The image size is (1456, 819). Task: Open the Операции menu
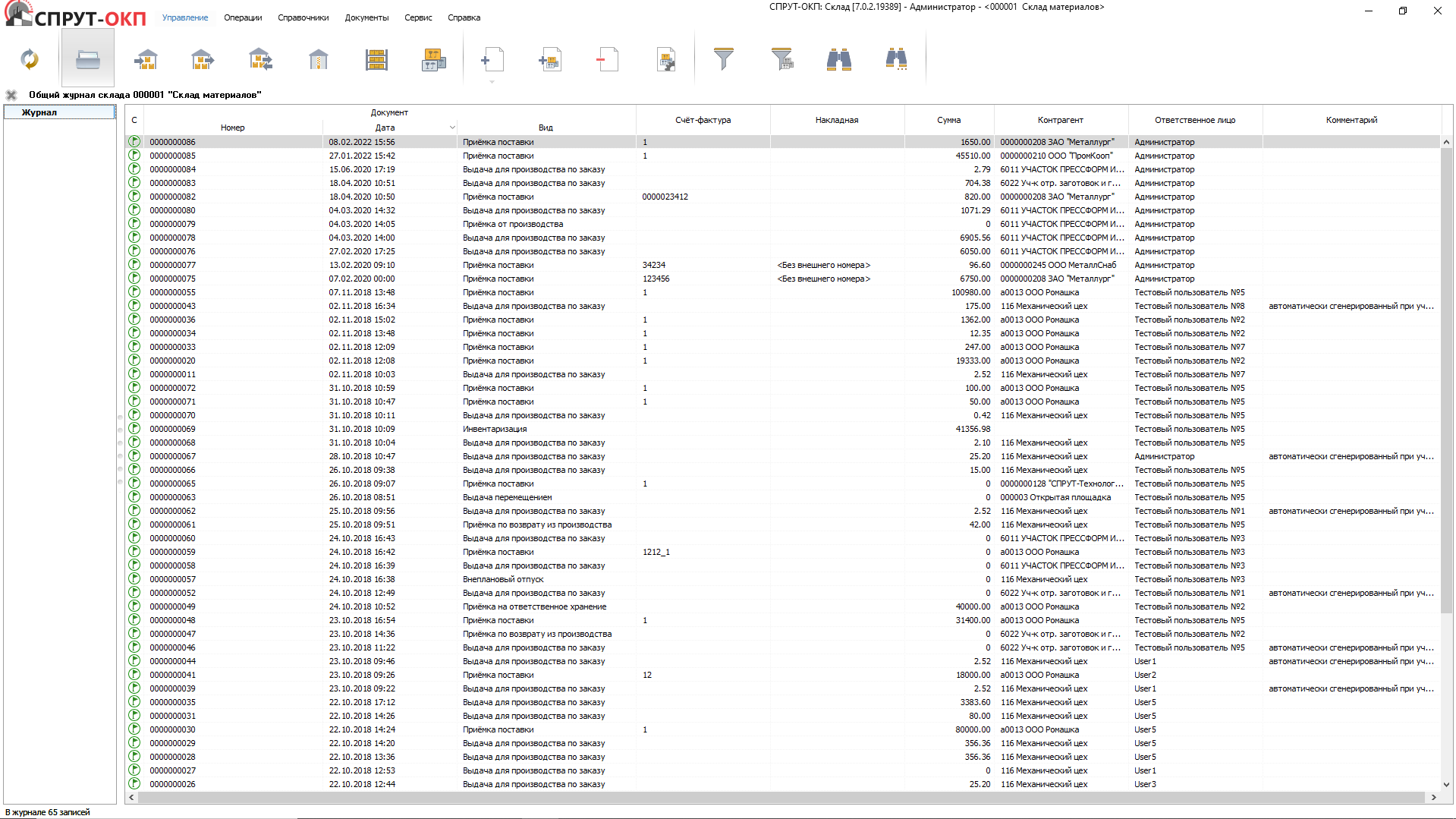pos(243,17)
